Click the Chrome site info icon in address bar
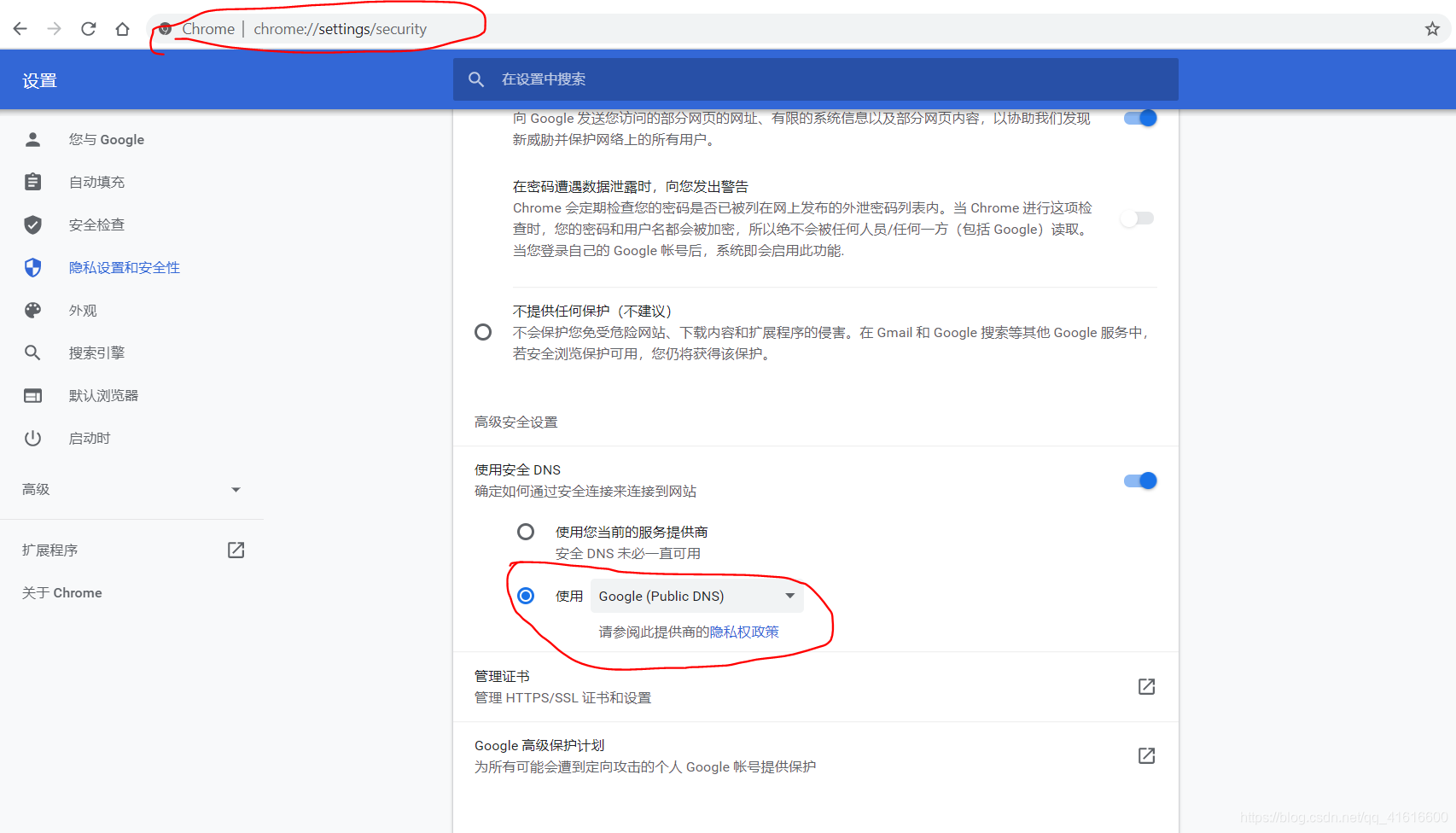Image resolution: width=1456 pixels, height=833 pixels. point(166,29)
